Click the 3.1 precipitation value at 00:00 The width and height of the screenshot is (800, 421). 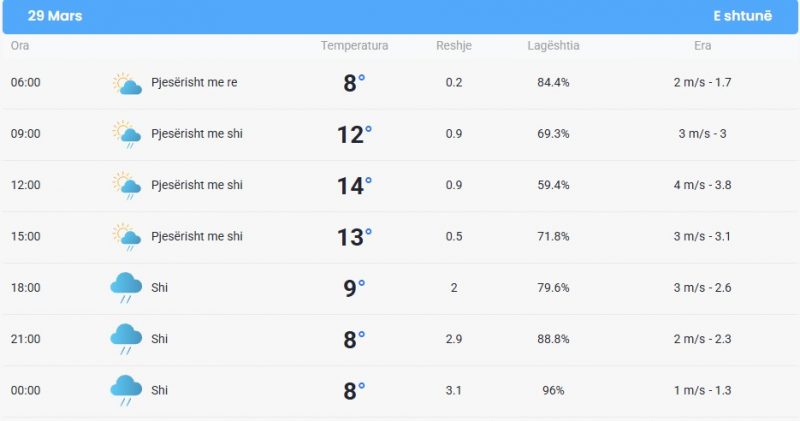click(x=454, y=390)
